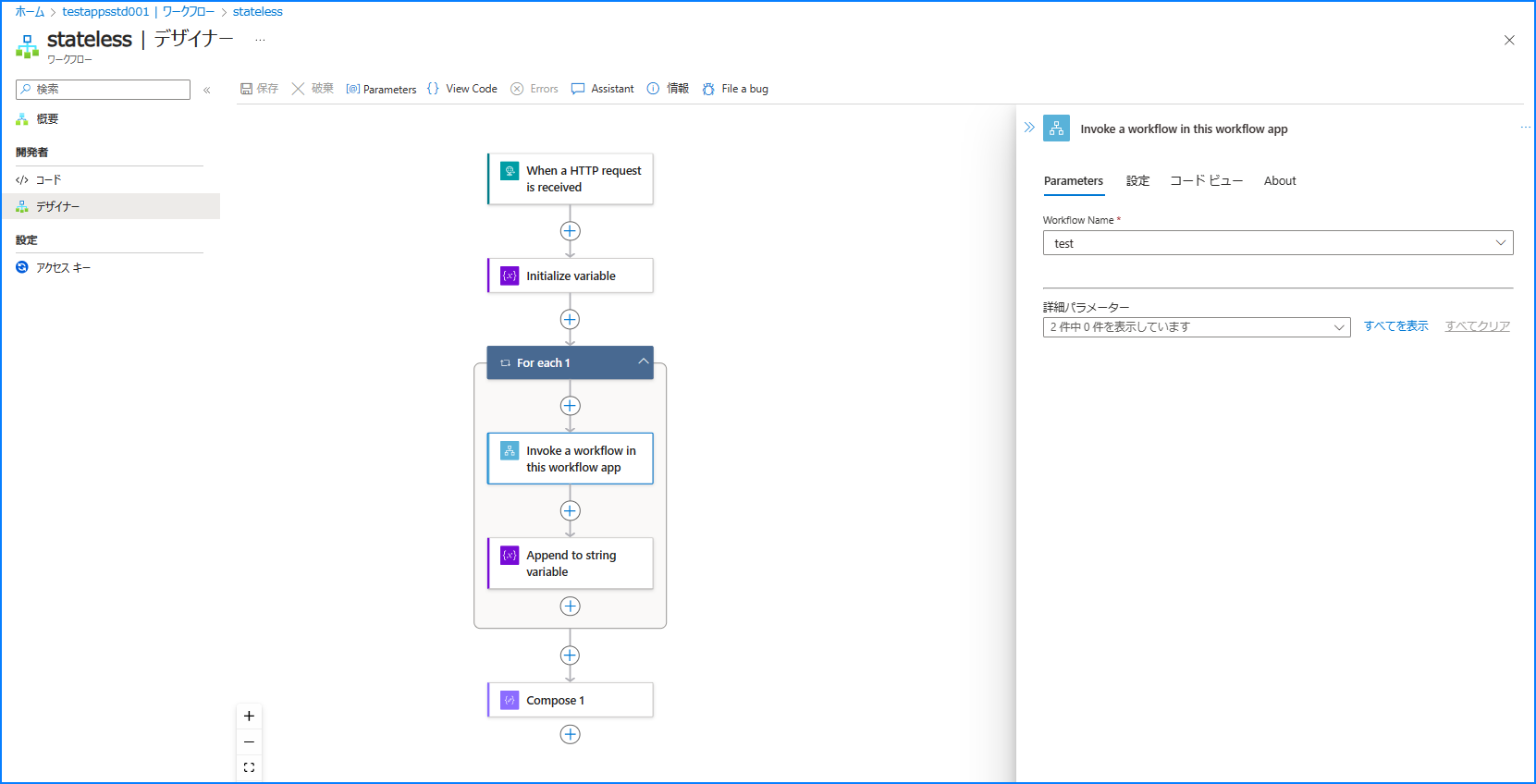Add a step after Invoke a workflow

point(571,511)
